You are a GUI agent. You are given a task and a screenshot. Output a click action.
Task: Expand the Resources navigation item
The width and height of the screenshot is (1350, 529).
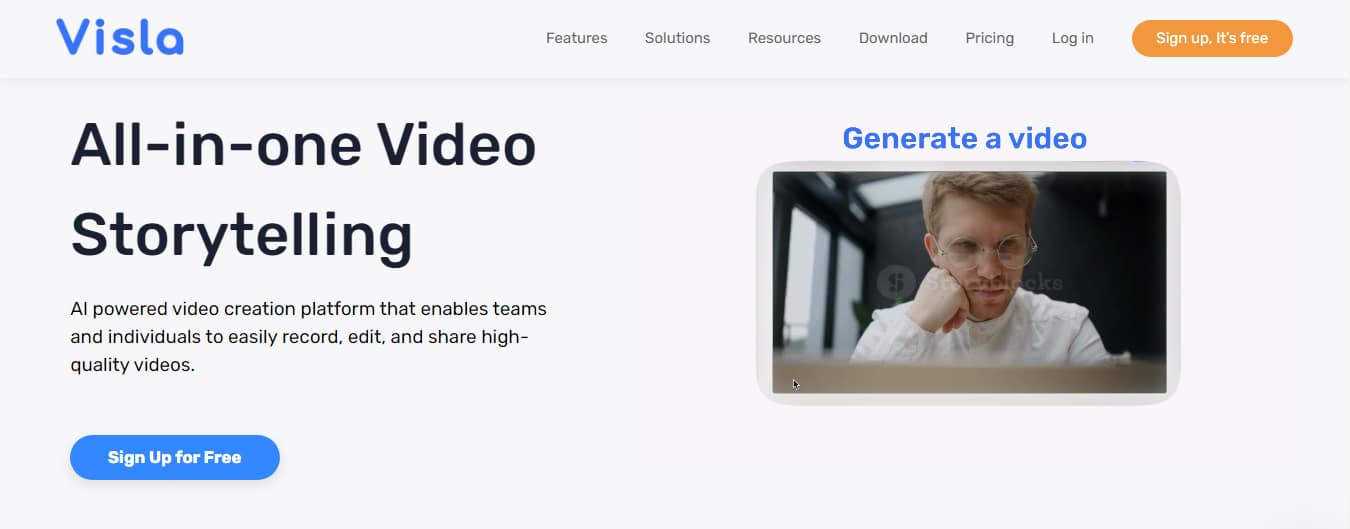click(784, 38)
